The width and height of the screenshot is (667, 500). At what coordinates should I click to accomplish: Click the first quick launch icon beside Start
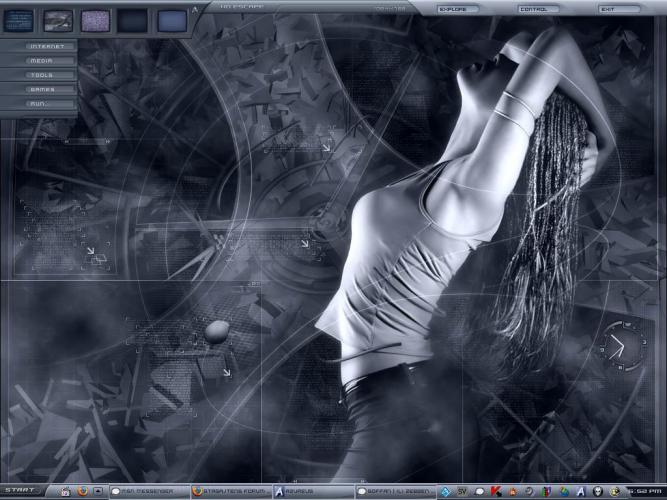tap(66, 491)
